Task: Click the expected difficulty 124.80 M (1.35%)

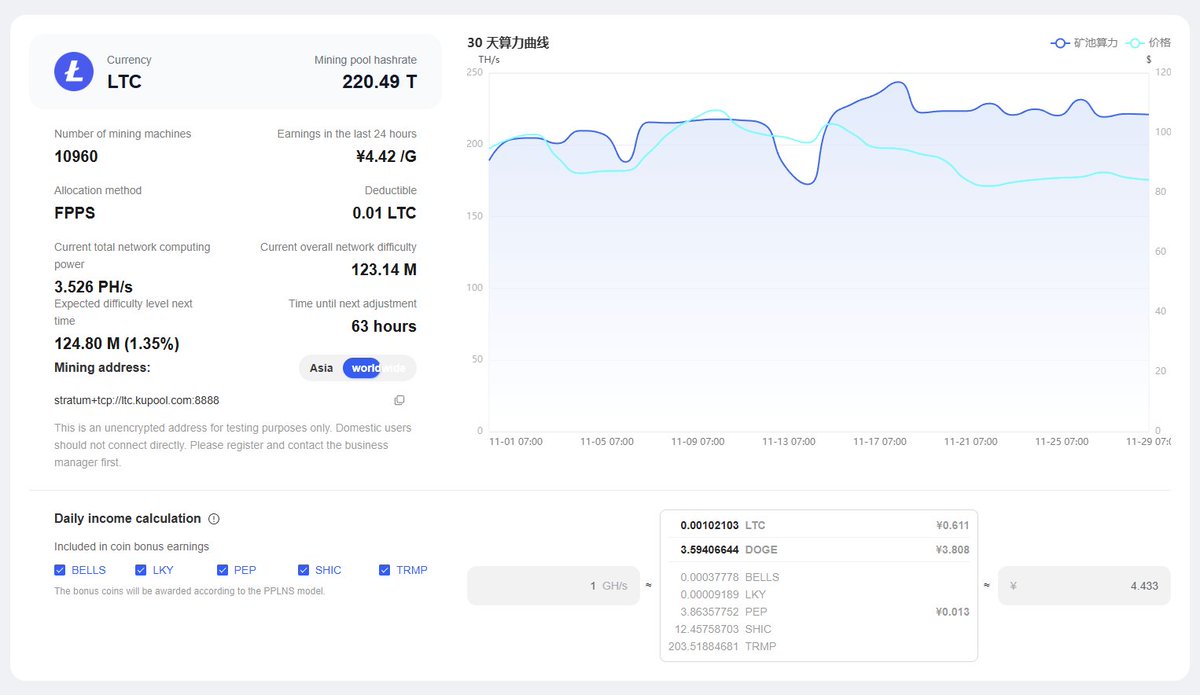Action: (117, 344)
